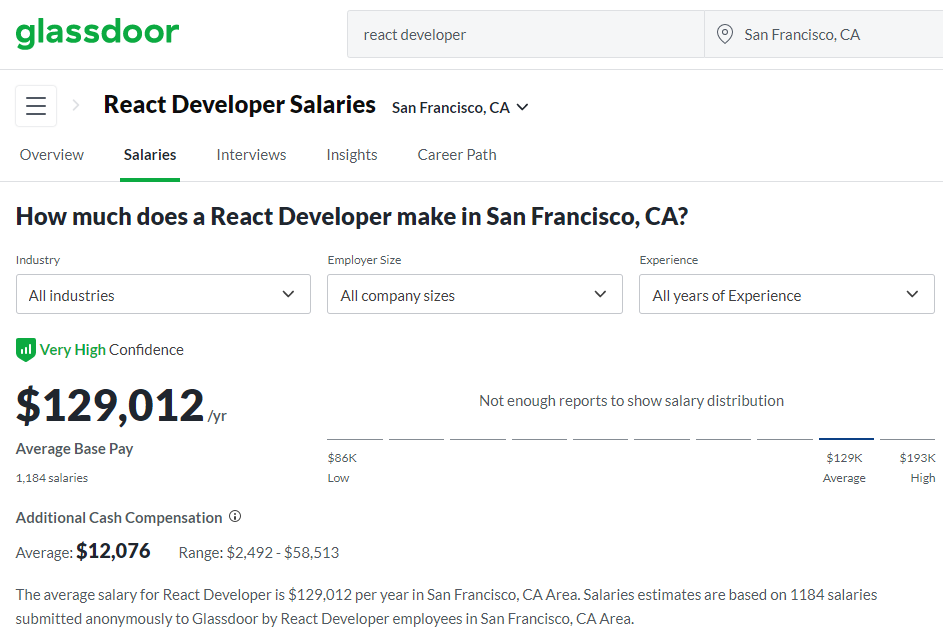Image resolution: width=943 pixels, height=640 pixels.
Task: Click the $86K Low salary bar segment
Action: click(x=355, y=439)
